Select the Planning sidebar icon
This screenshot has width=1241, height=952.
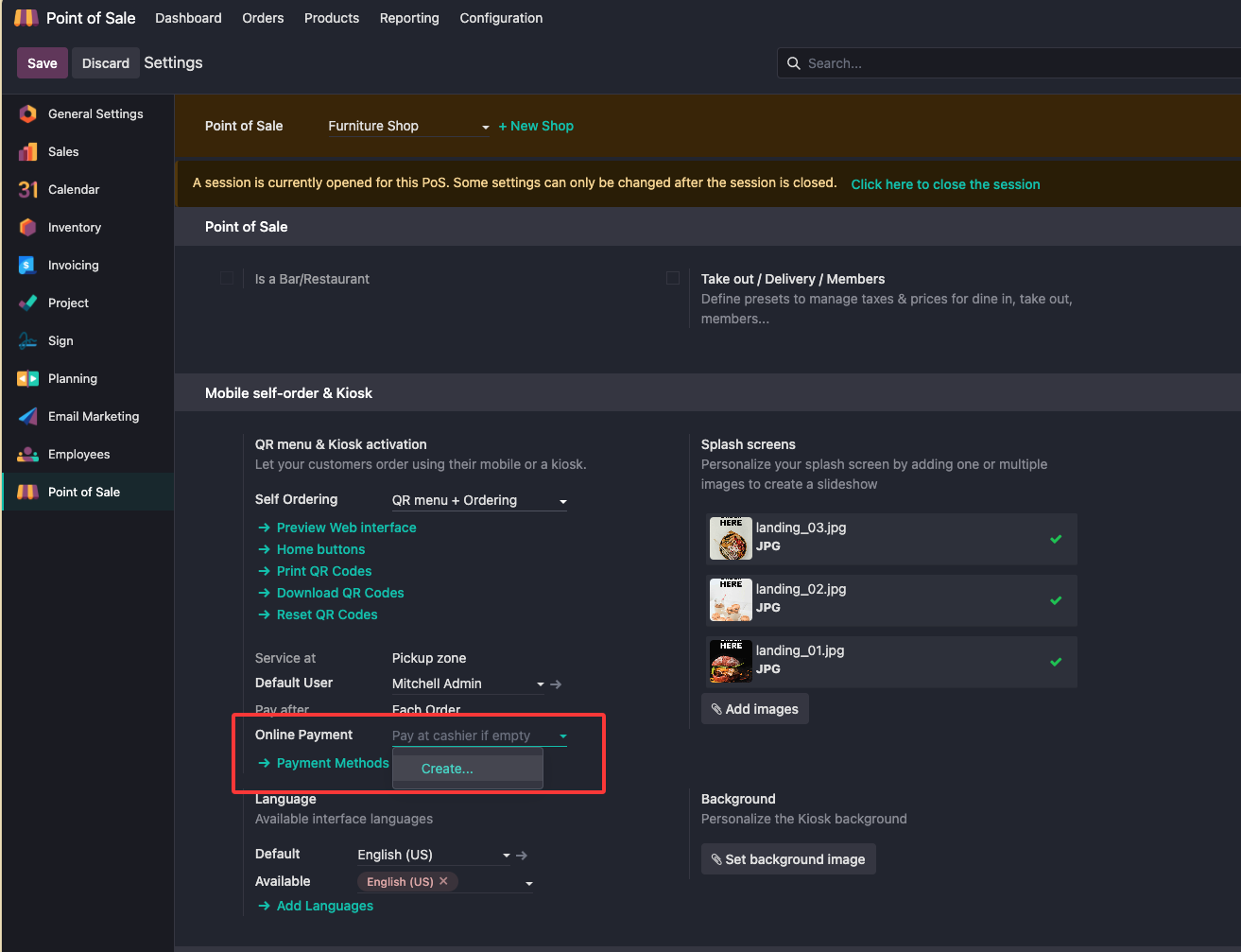tap(27, 378)
